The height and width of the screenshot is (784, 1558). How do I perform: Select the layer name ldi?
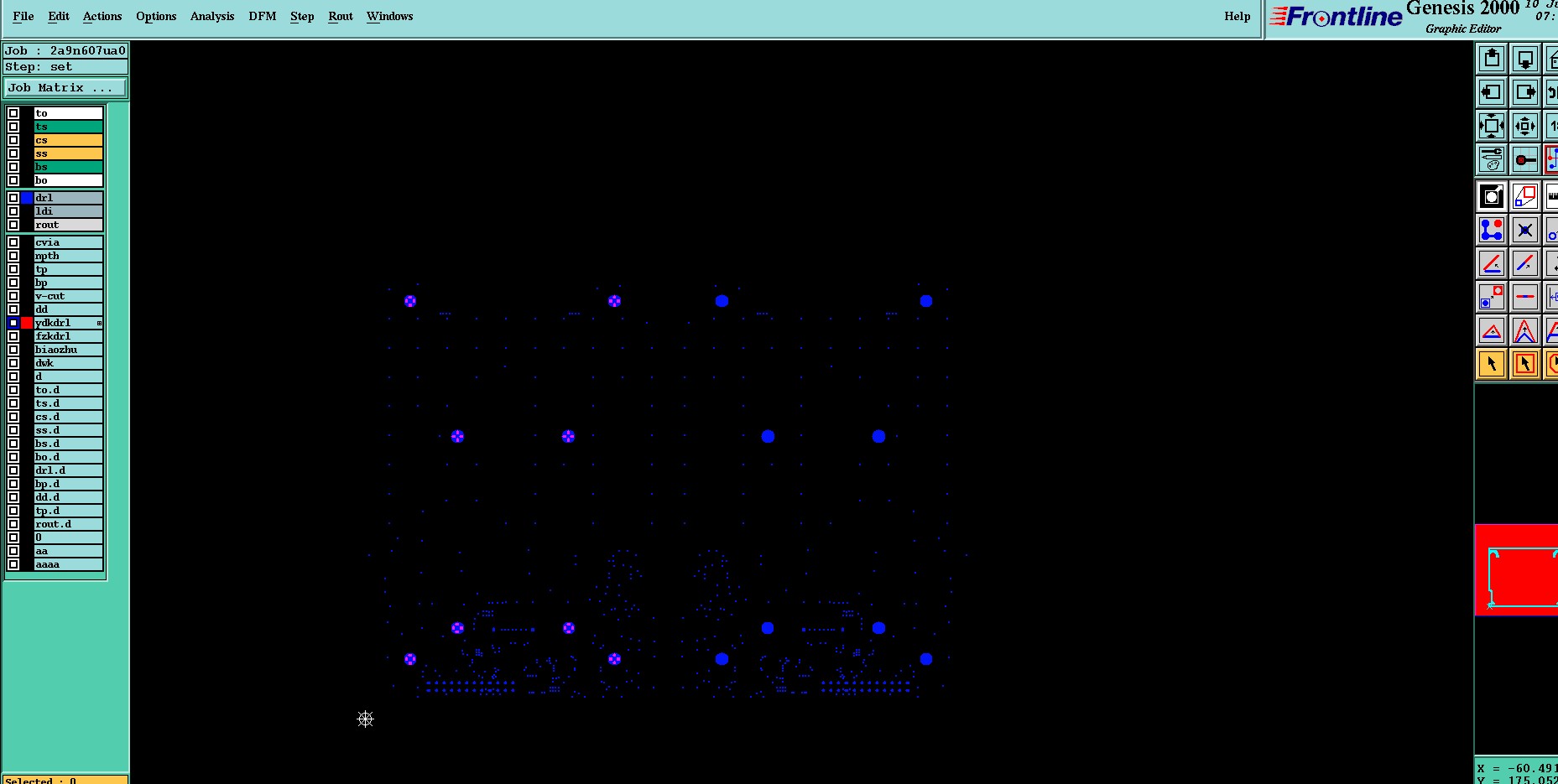pyautogui.click(x=68, y=211)
